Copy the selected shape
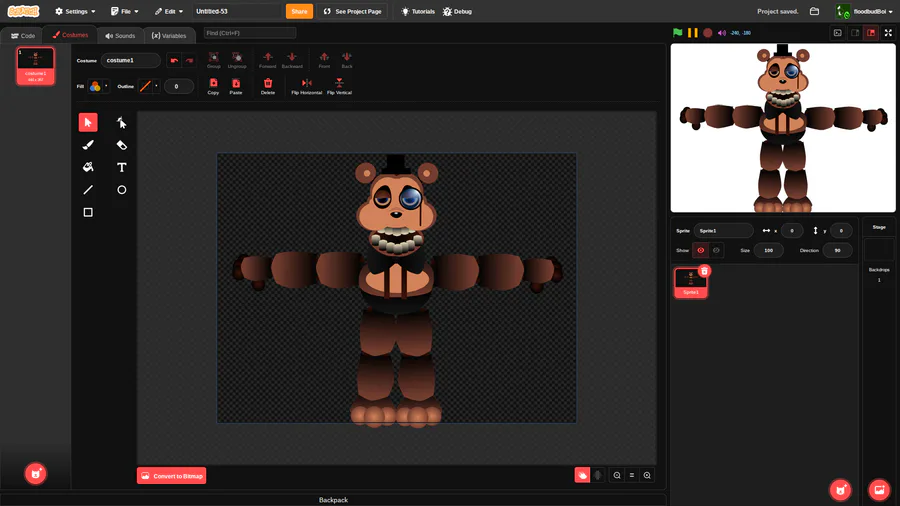900x506 pixels. coord(214,86)
